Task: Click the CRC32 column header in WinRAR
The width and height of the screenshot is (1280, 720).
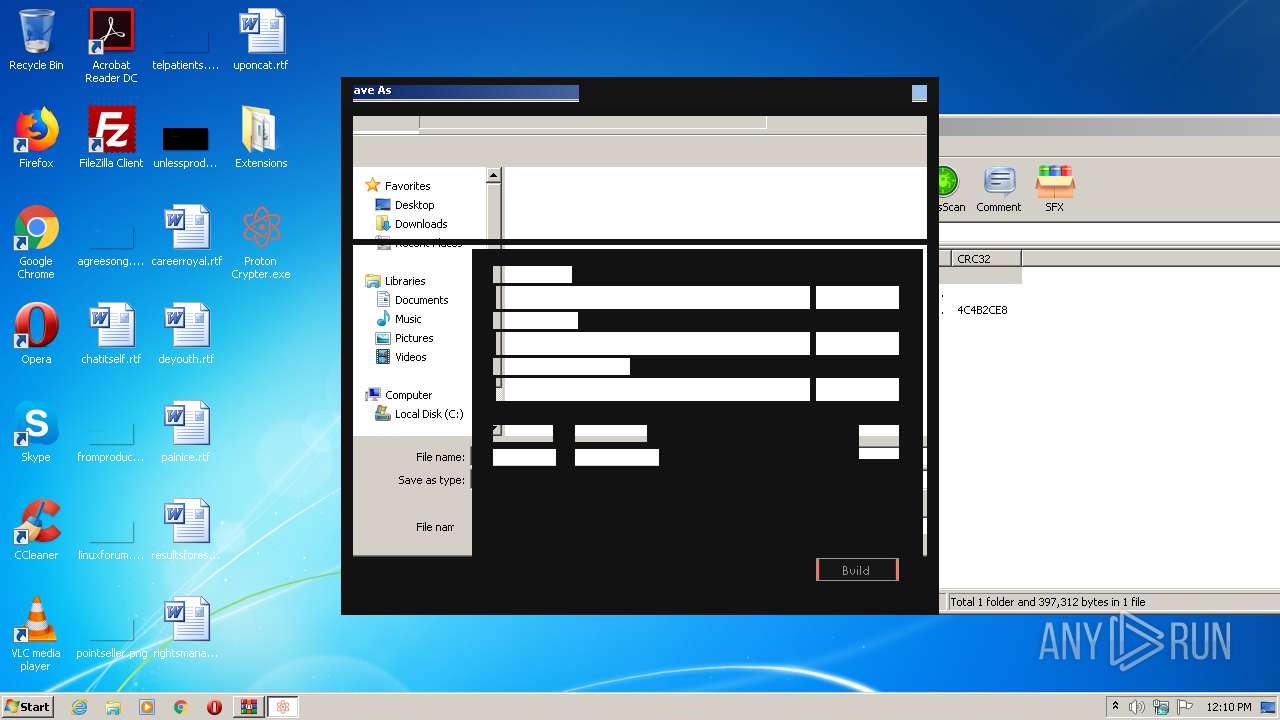Action: pos(986,259)
